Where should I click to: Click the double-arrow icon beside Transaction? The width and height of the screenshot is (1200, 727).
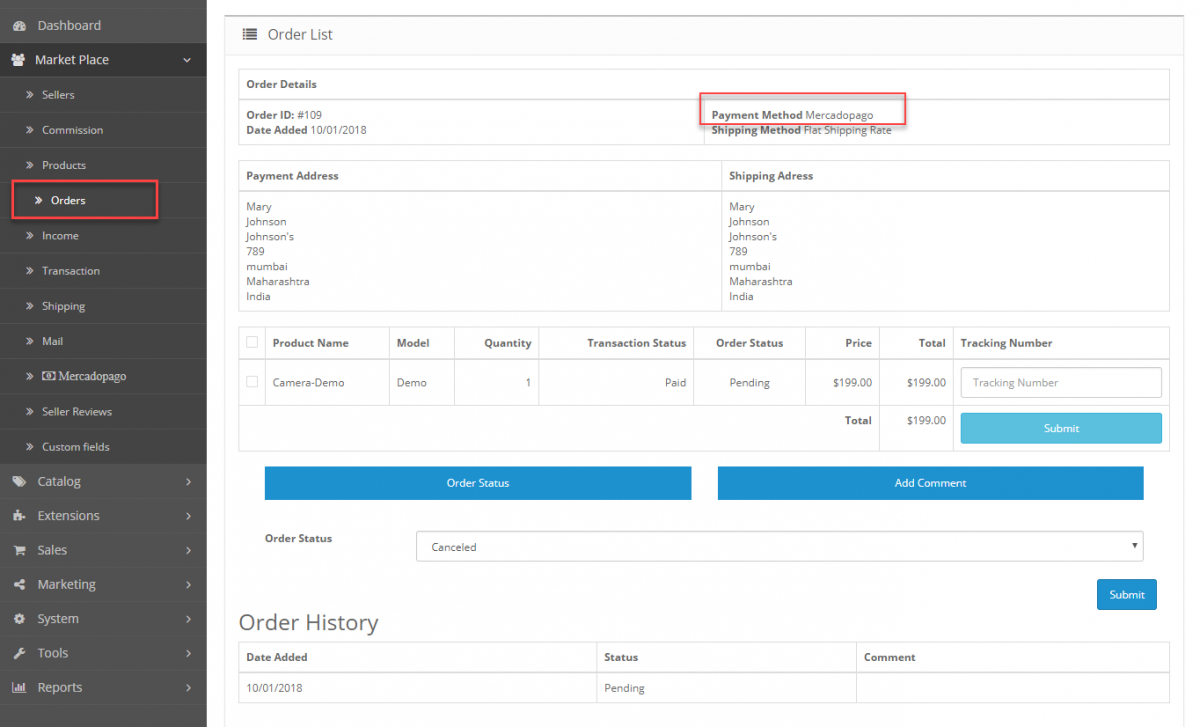30,271
